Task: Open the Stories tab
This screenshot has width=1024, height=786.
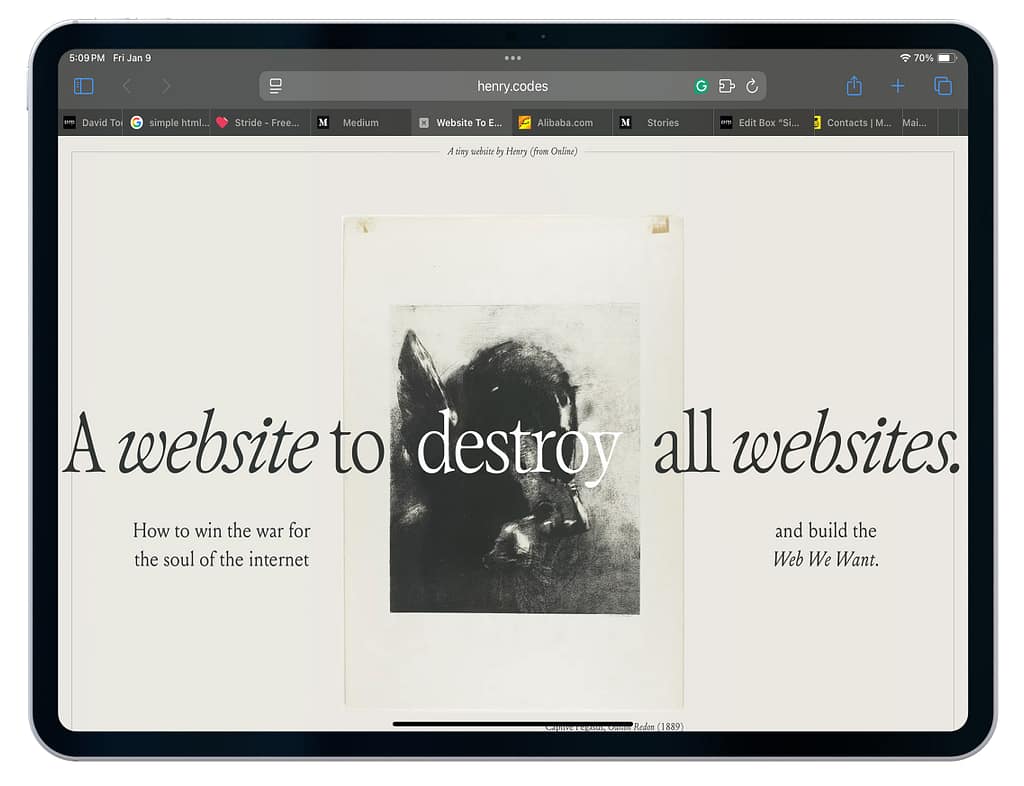Action: click(x=662, y=123)
